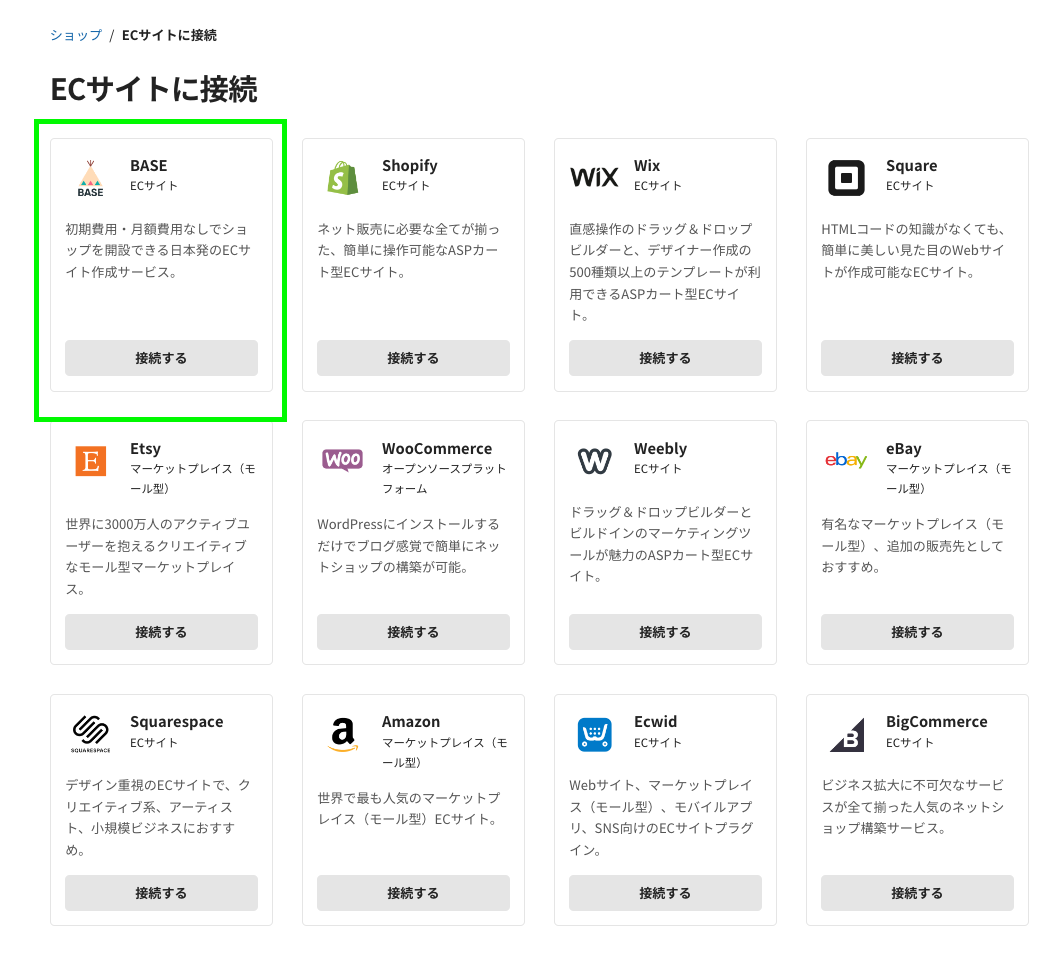Image resolution: width=1060 pixels, height=954 pixels.
Task: Click the ECサイトに接続 page heading
Action: click(x=153, y=89)
